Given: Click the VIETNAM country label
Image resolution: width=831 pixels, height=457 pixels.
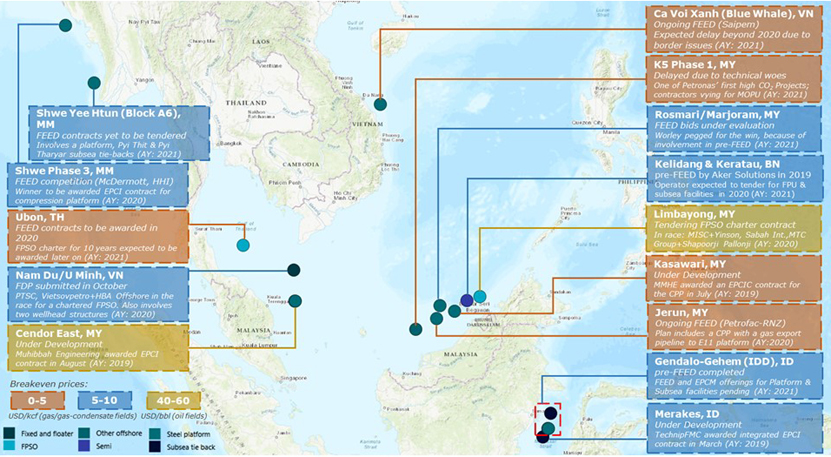Looking at the screenshot, I should point(367,124).
